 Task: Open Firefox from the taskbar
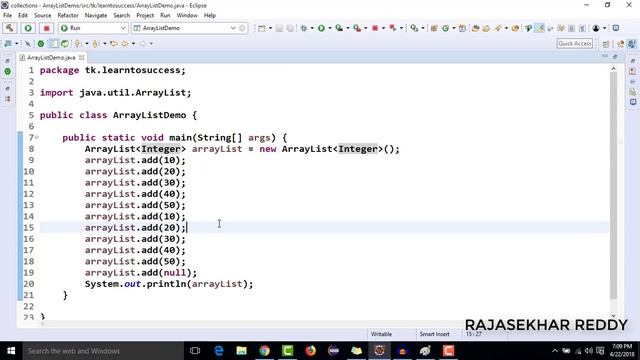pos(311,351)
